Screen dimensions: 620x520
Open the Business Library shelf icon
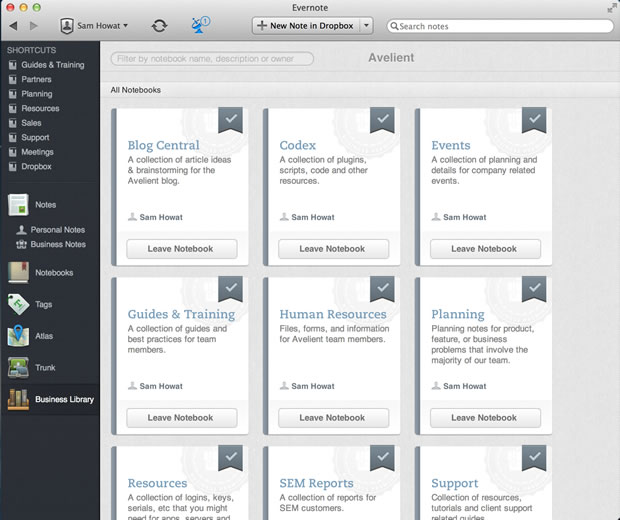point(18,399)
